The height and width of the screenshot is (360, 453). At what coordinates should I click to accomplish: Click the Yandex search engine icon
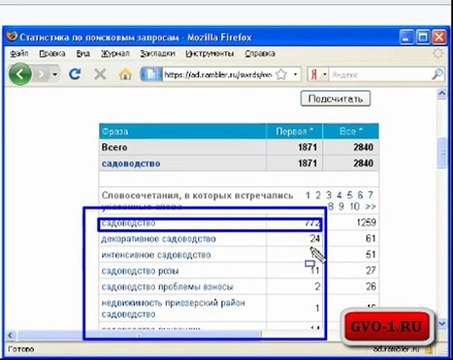click(x=314, y=75)
